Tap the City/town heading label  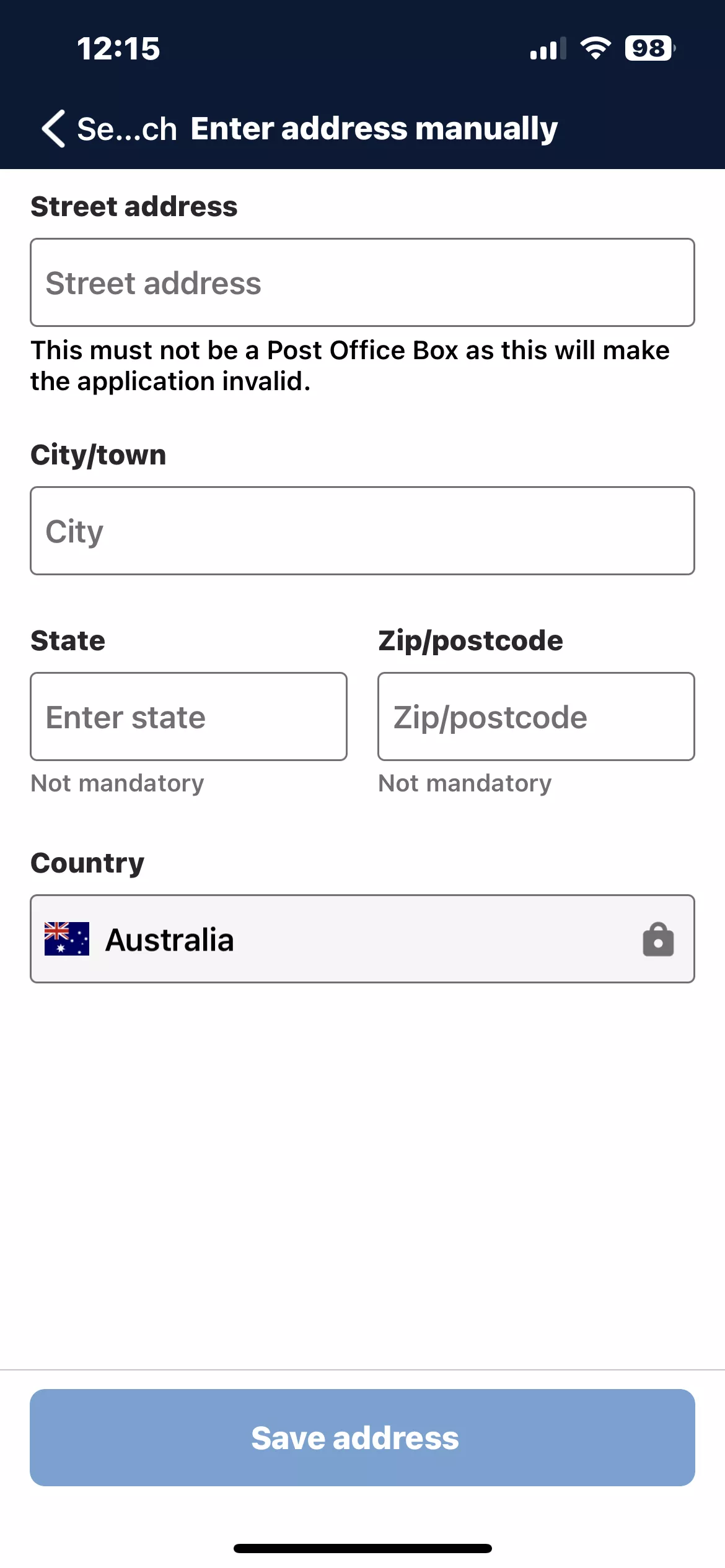point(99,455)
